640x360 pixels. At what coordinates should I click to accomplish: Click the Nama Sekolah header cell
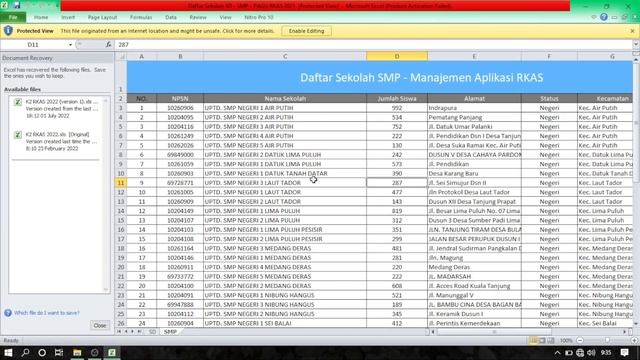tap(285, 98)
